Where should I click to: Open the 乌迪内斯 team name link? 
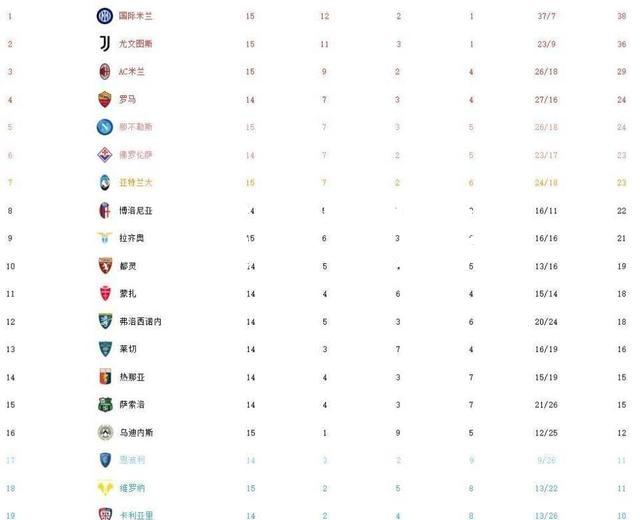coord(136,433)
